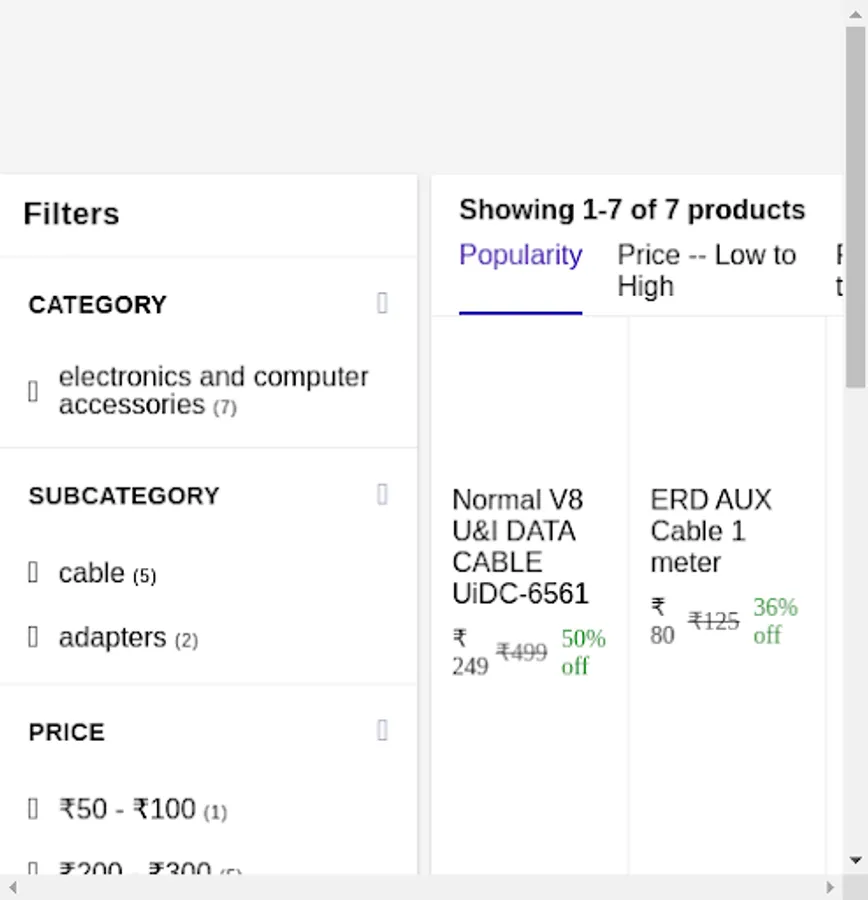Collapse the SUBCATEGORY filter section
The image size is (868, 900).
tap(382, 495)
